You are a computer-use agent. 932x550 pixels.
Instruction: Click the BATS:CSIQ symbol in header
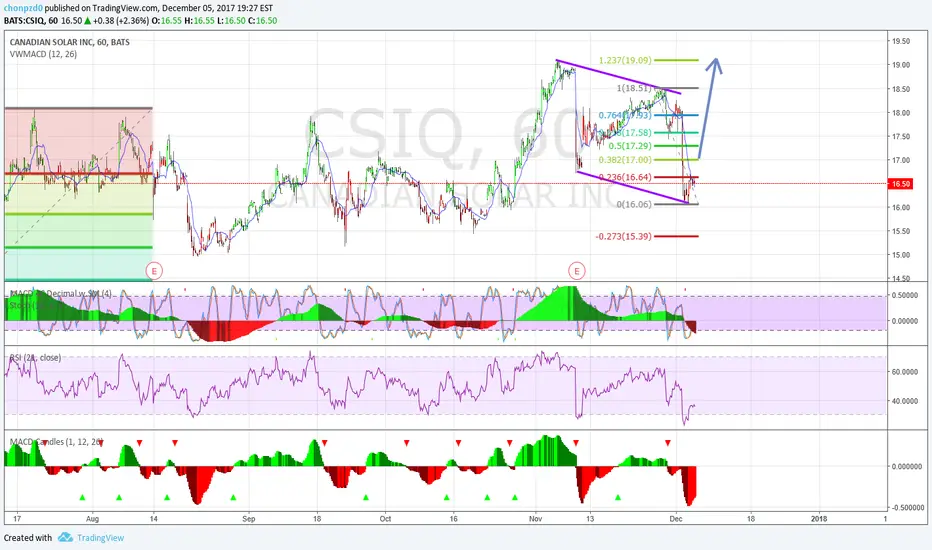tap(23, 20)
